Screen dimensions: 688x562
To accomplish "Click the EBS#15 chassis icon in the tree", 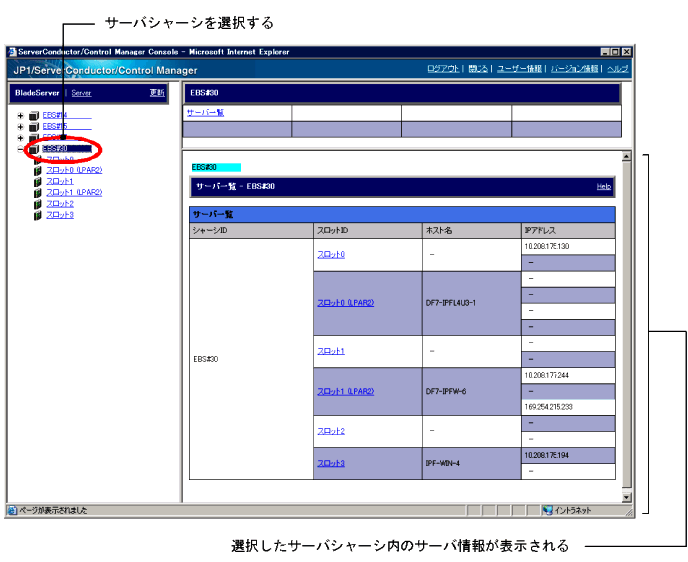I will (x=34, y=127).
